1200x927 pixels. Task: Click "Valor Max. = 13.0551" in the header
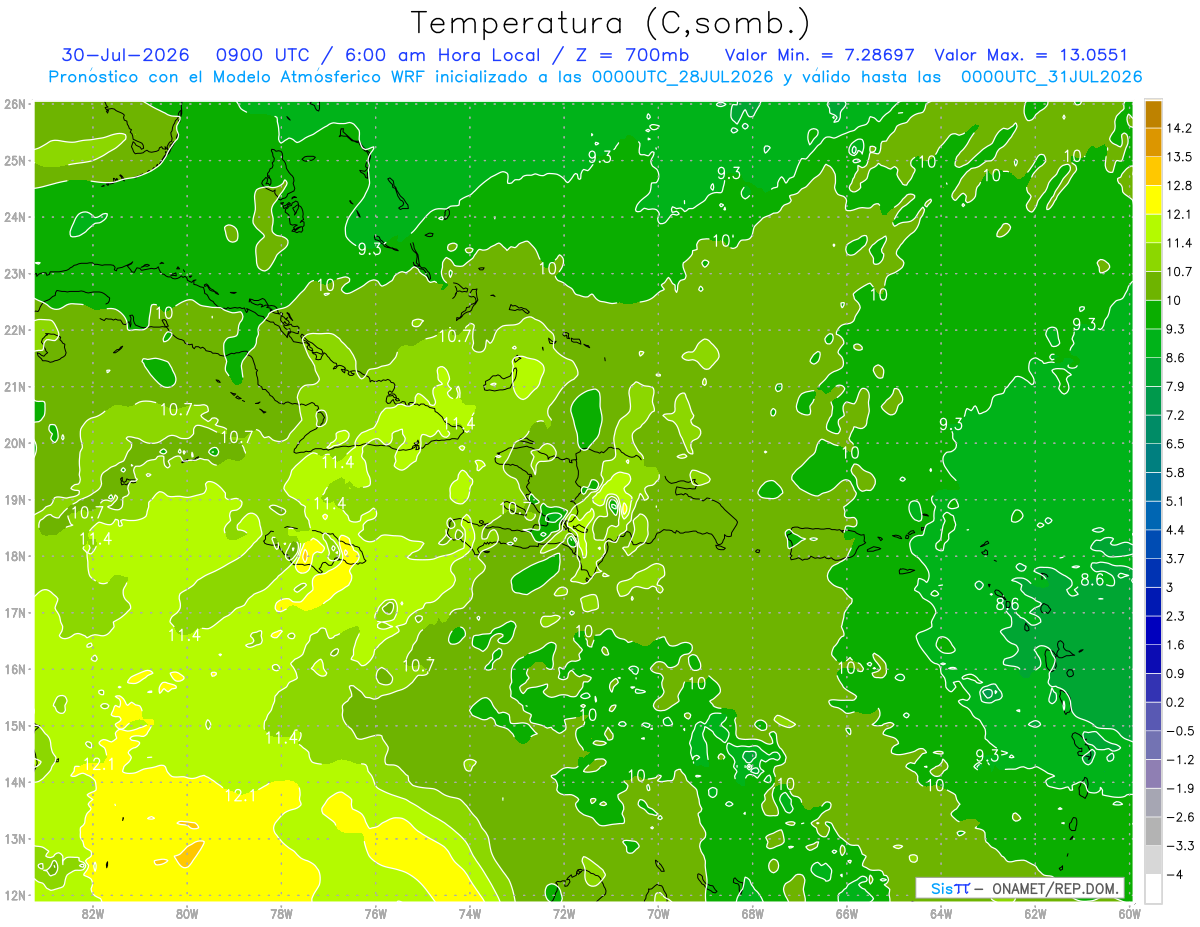pyautogui.click(x=1031, y=55)
